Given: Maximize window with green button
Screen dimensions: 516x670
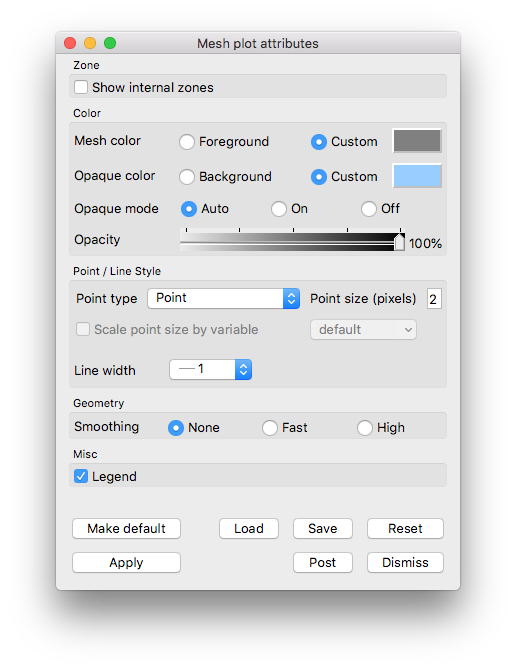Looking at the screenshot, I should 110,43.
